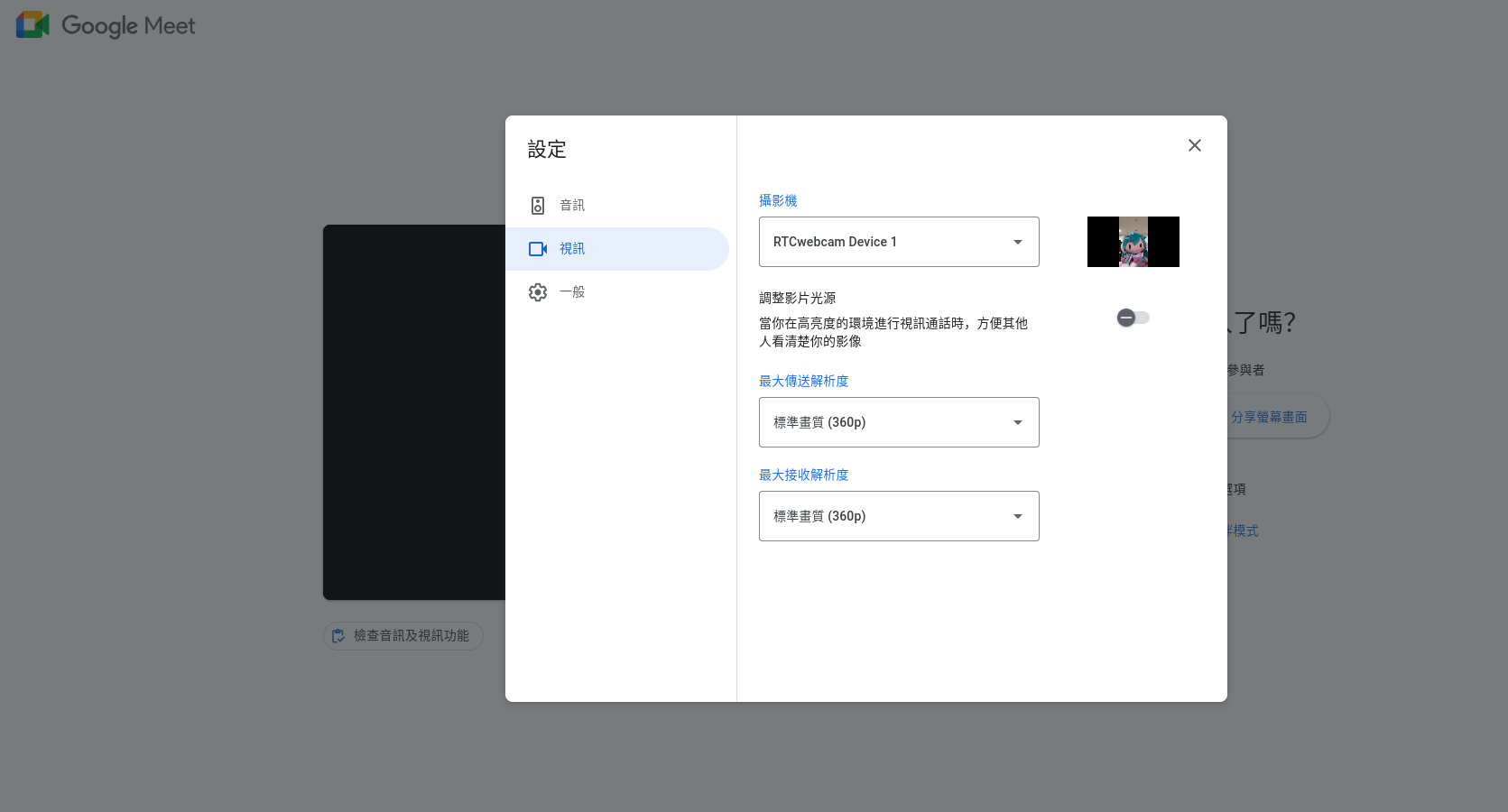Expand the camera selector arrow
The height and width of the screenshot is (812, 1508).
tap(1018, 242)
